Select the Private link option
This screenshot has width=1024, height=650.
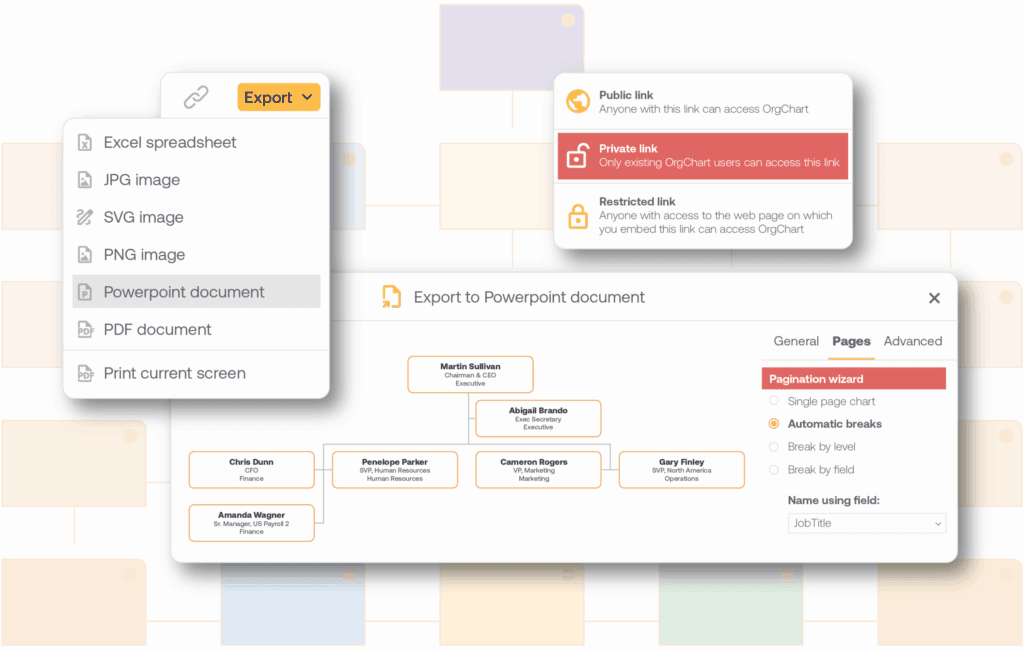(702, 155)
